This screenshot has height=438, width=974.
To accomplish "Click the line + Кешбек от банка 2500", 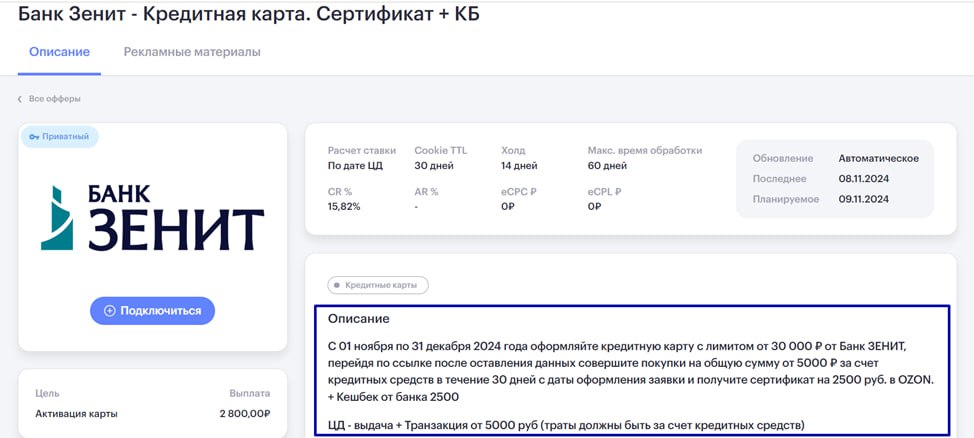I will click(393, 397).
